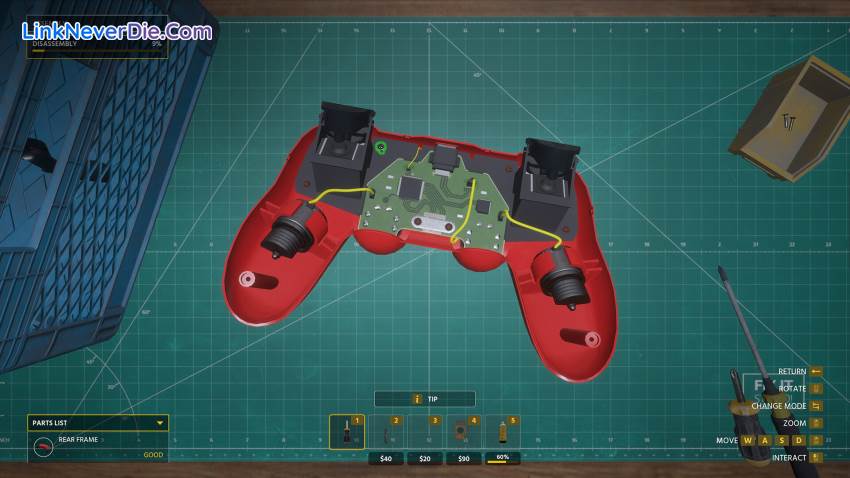Screen dimensions: 850x478
Task: Click the Disassembly progress bar
Action: (x=96, y=50)
